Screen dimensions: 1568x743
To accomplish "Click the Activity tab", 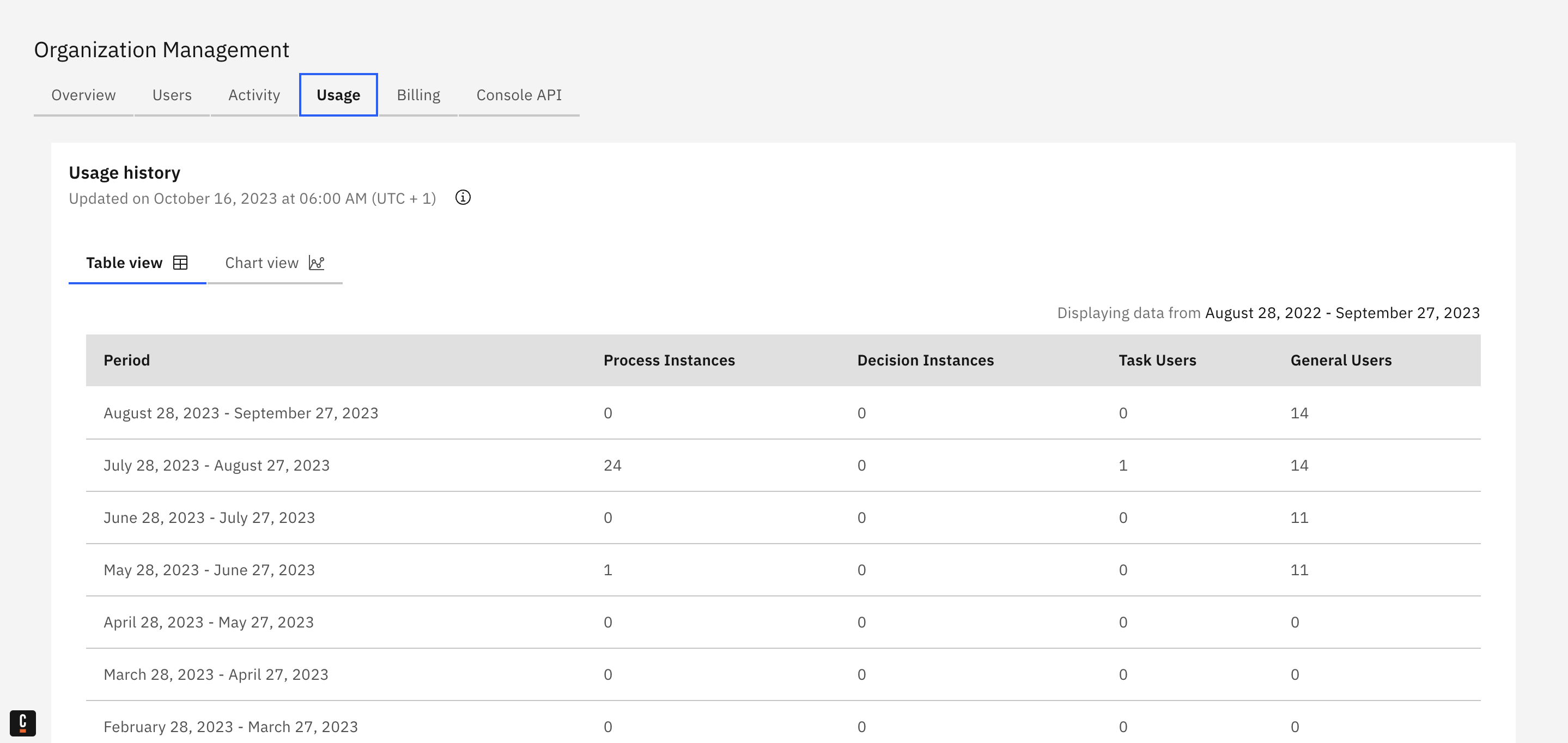I will point(254,94).
